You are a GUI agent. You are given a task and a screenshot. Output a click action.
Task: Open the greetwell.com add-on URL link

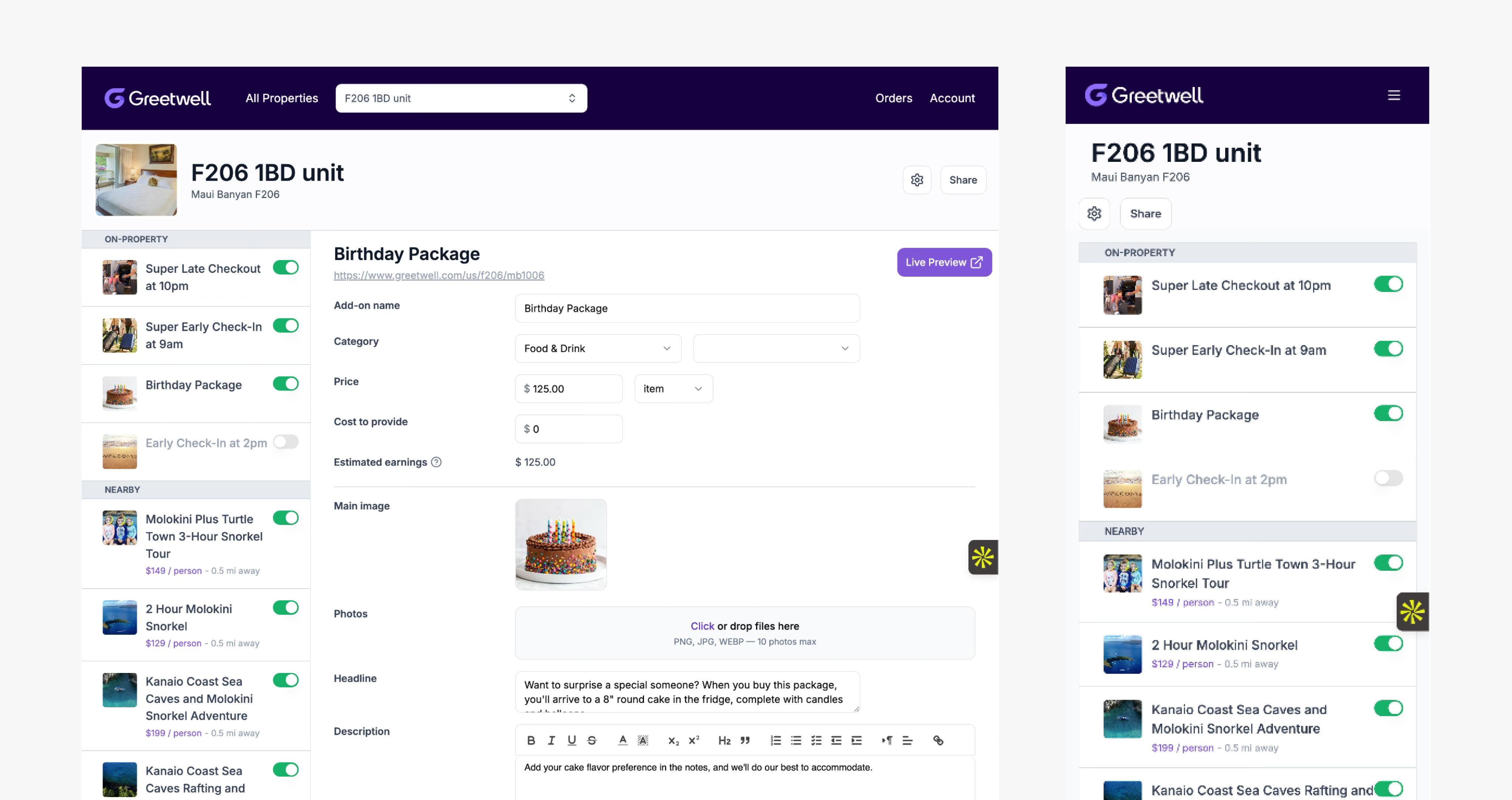(x=438, y=275)
